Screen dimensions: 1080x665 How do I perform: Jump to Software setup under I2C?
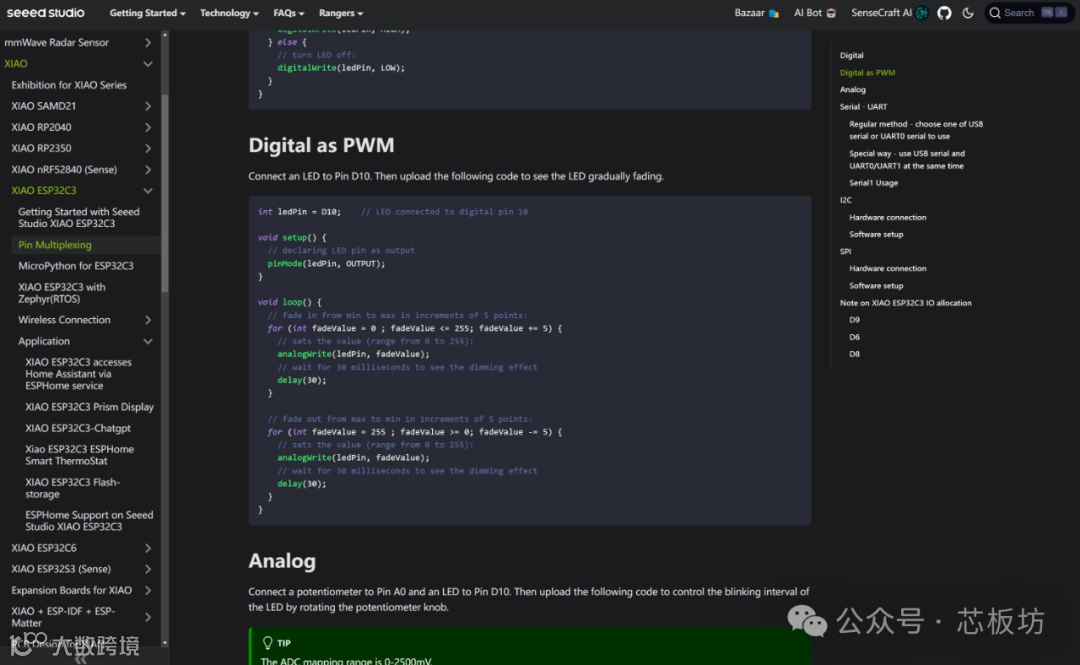coord(876,234)
